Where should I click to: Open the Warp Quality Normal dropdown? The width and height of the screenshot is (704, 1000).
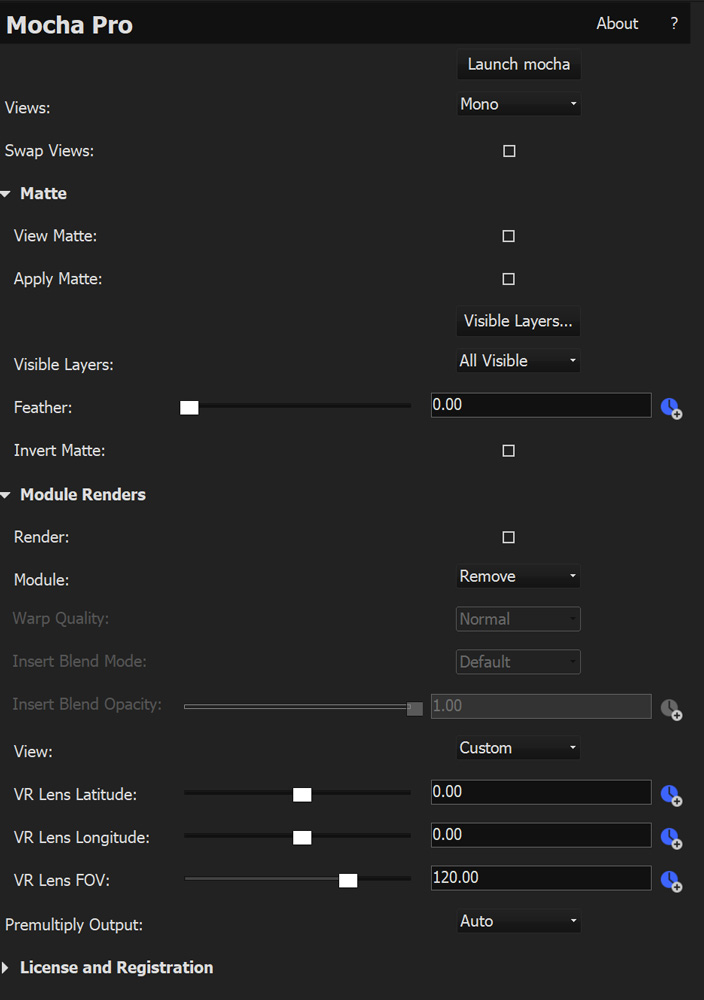click(518, 619)
